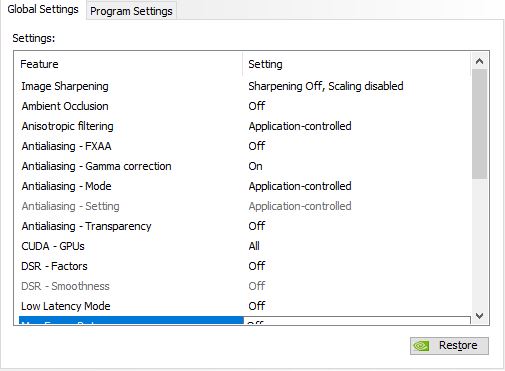Click the NVIDIA logo on Restore button
Viewport: 505px width, 371px height.
[x=422, y=346]
